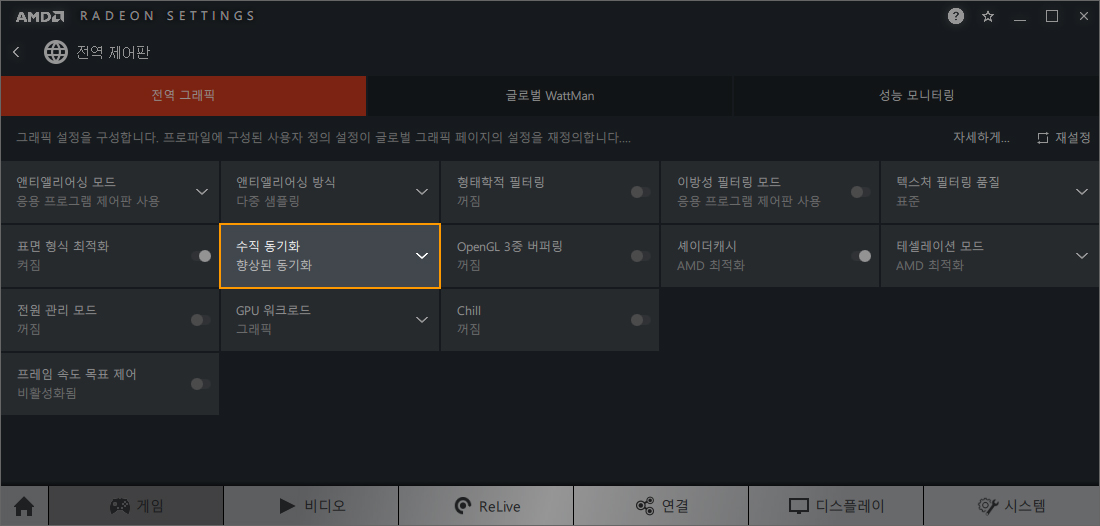Click 응용 프로그램 제어판 사용 under 앤티앨리어싱 모드

[x=88, y=201]
